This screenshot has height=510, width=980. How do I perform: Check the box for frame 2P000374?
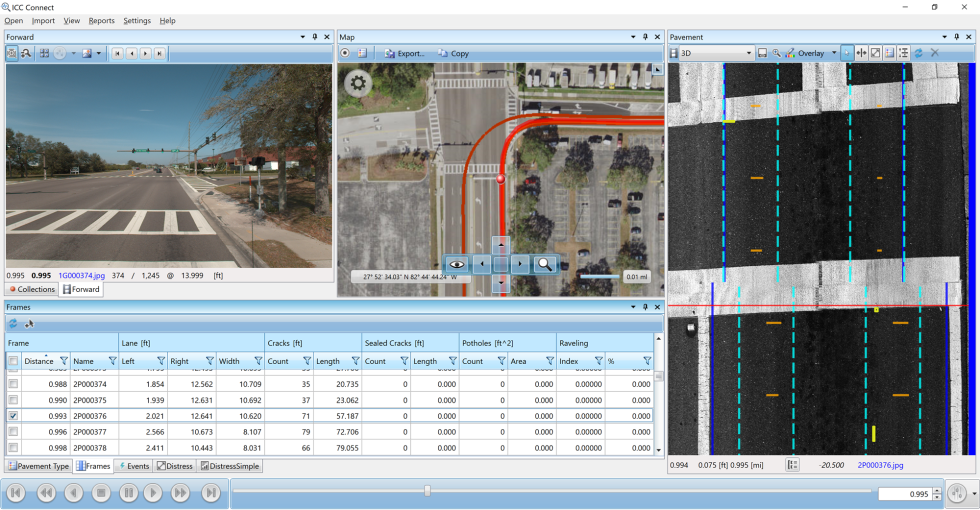click(13, 384)
